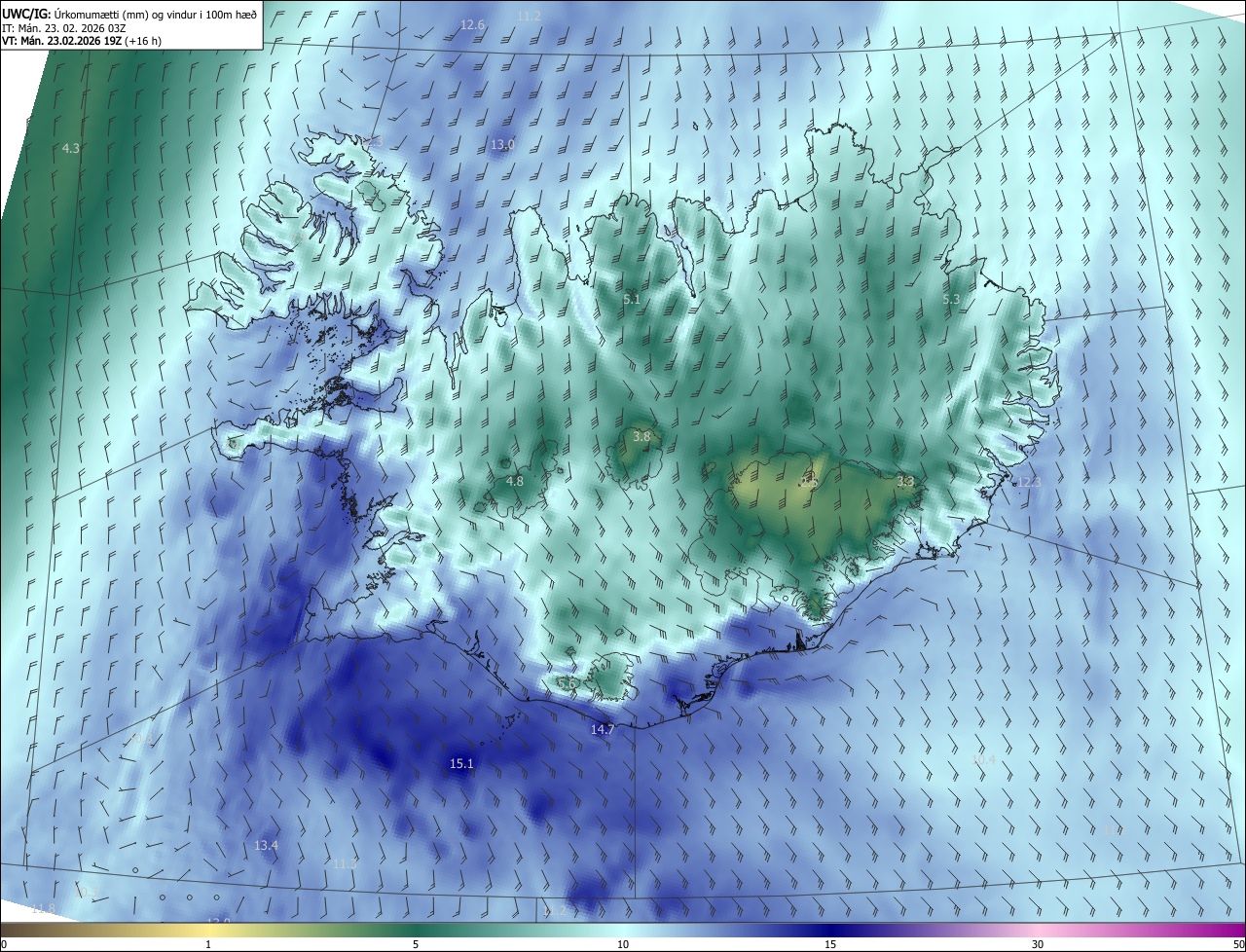
Task: Click the color scale tick labelled 0
Action: pyautogui.click(x=4, y=944)
